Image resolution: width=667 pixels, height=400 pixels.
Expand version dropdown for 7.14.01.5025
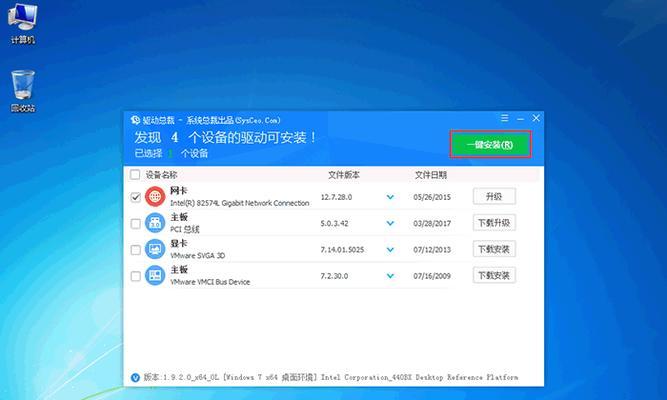tap(390, 250)
